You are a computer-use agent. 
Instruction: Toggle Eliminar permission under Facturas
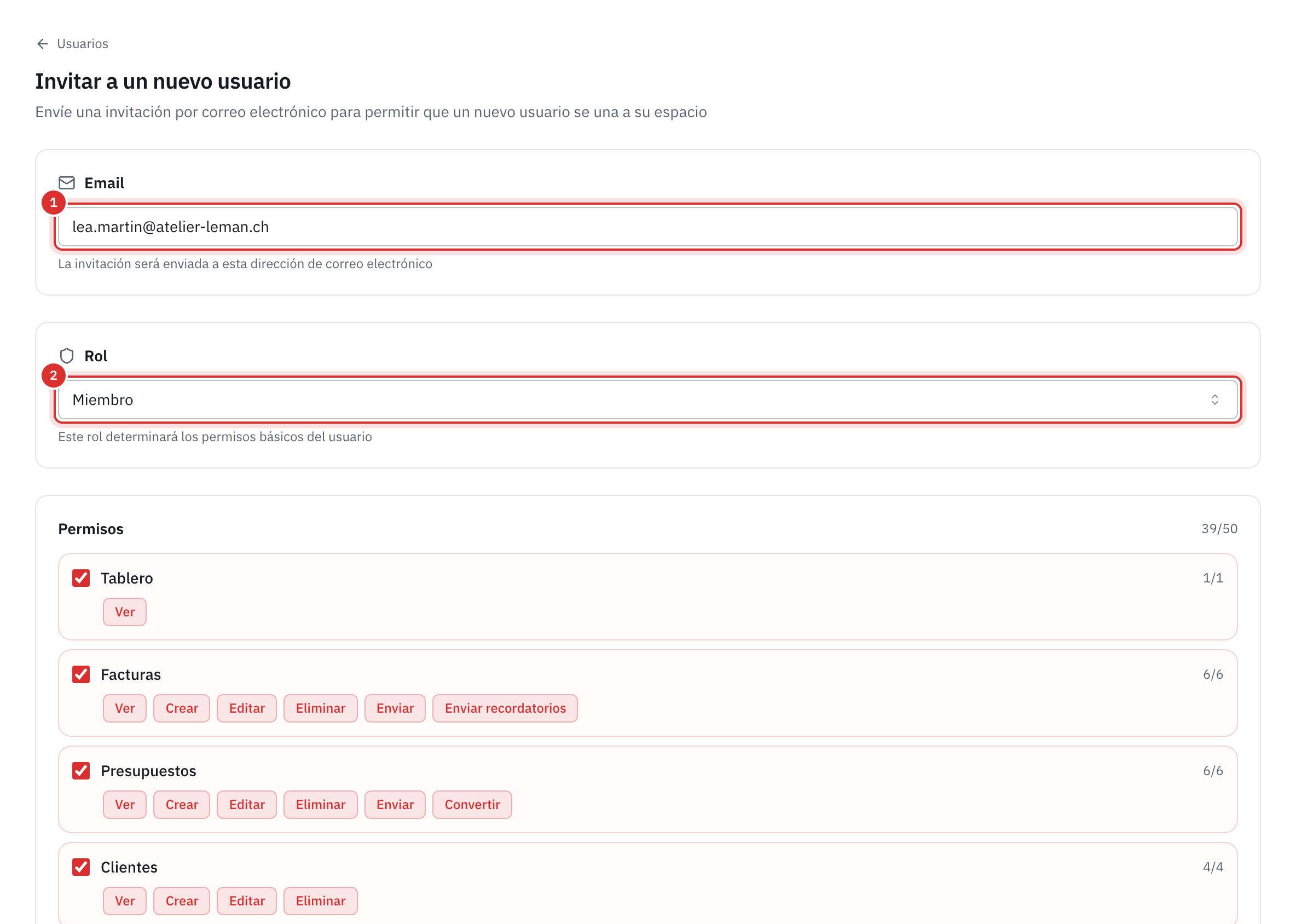click(320, 708)
